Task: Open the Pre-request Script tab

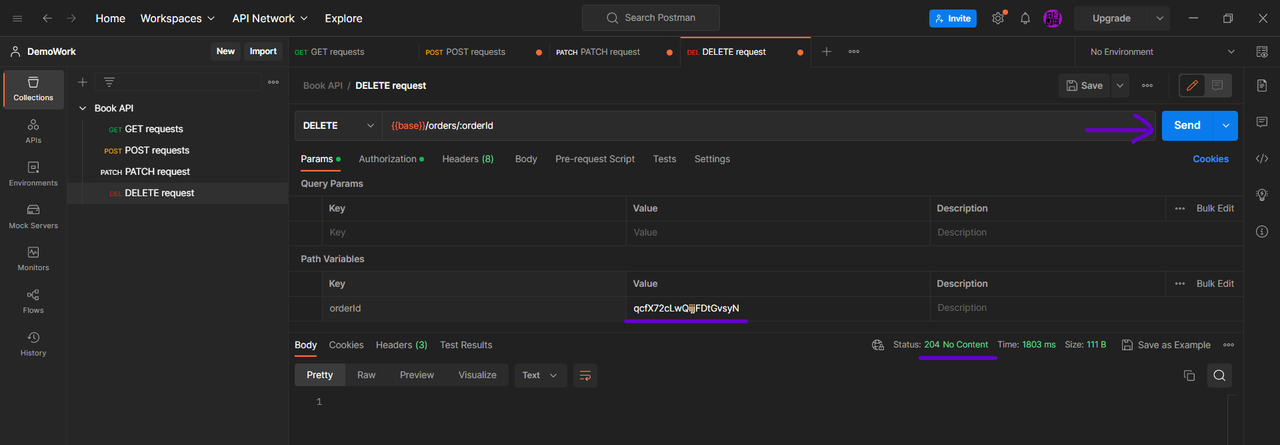Action: click(595, 159)
